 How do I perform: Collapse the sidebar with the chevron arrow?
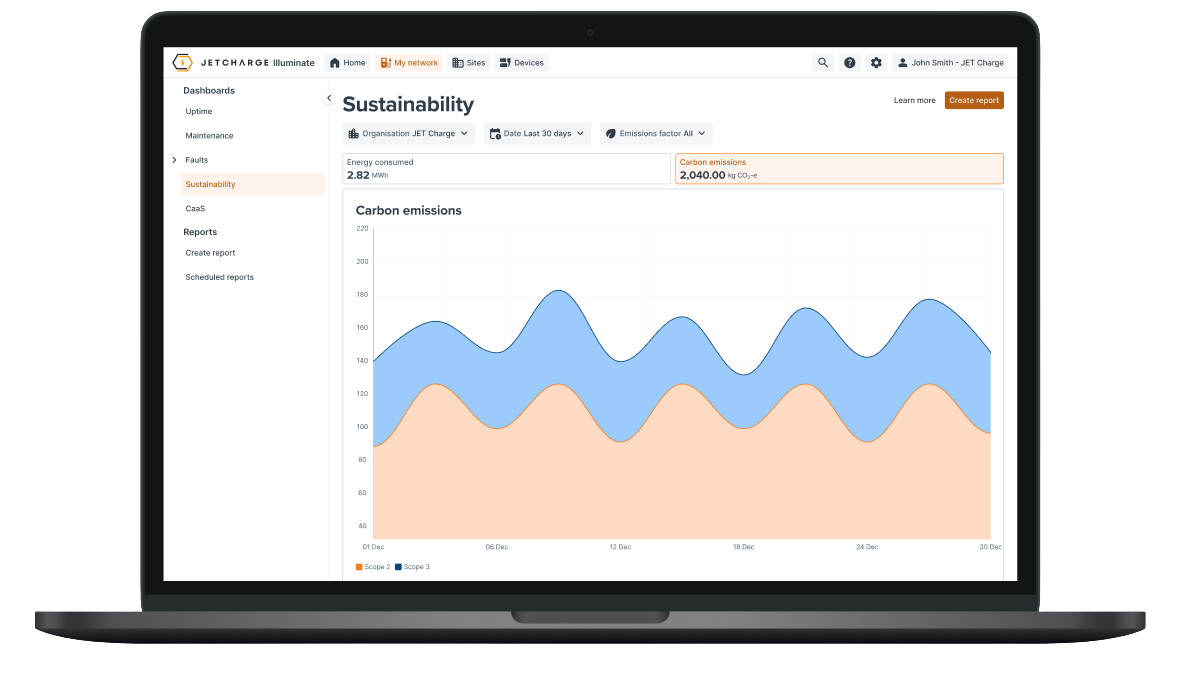[x=329, y=98]
